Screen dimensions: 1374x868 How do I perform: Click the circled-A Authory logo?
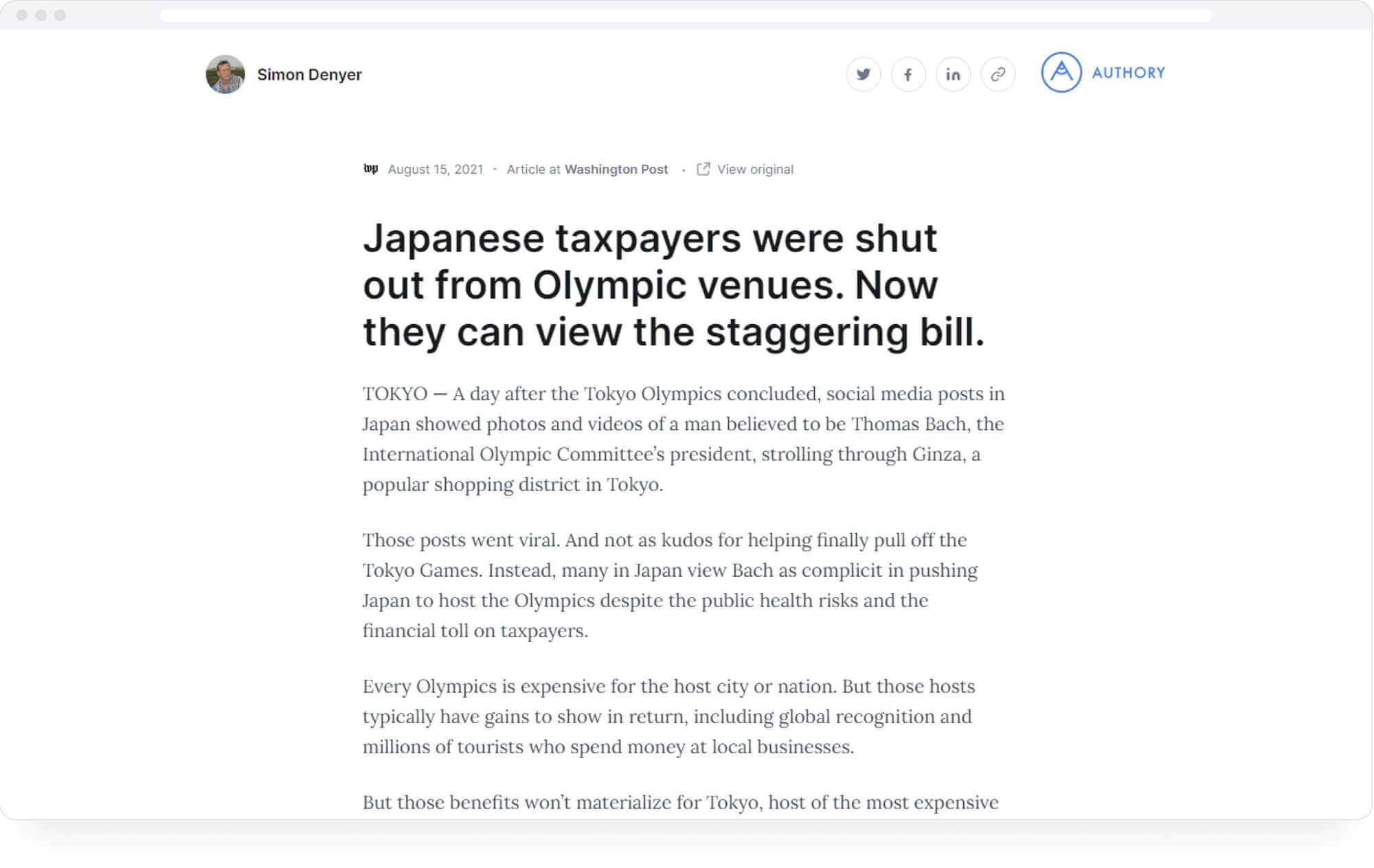click(1061, 72)
